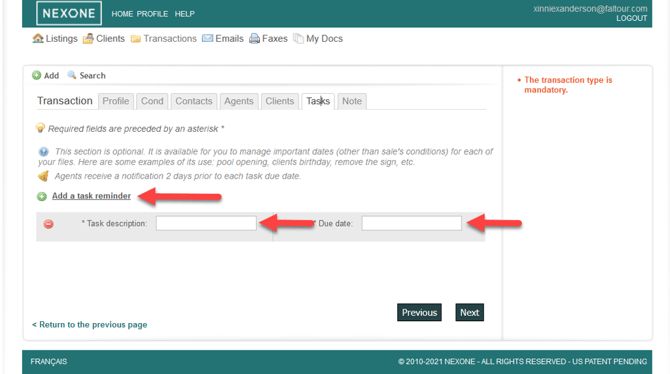Click the Add transaction link
The image size is (670, 374).
coord(51,76)
